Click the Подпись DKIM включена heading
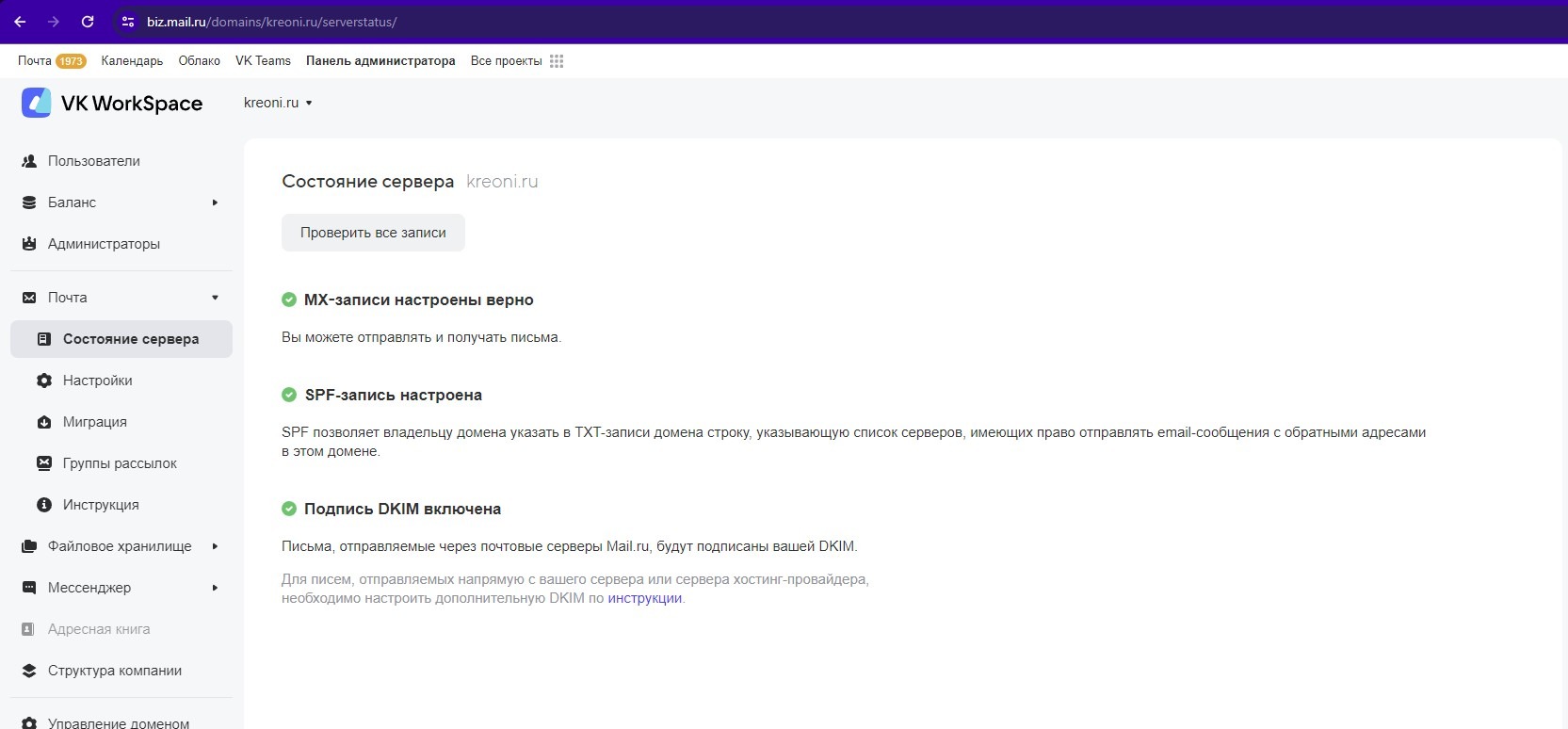Screen dimensions: 1568x729 pyautogui.click(x=402, y=509)
